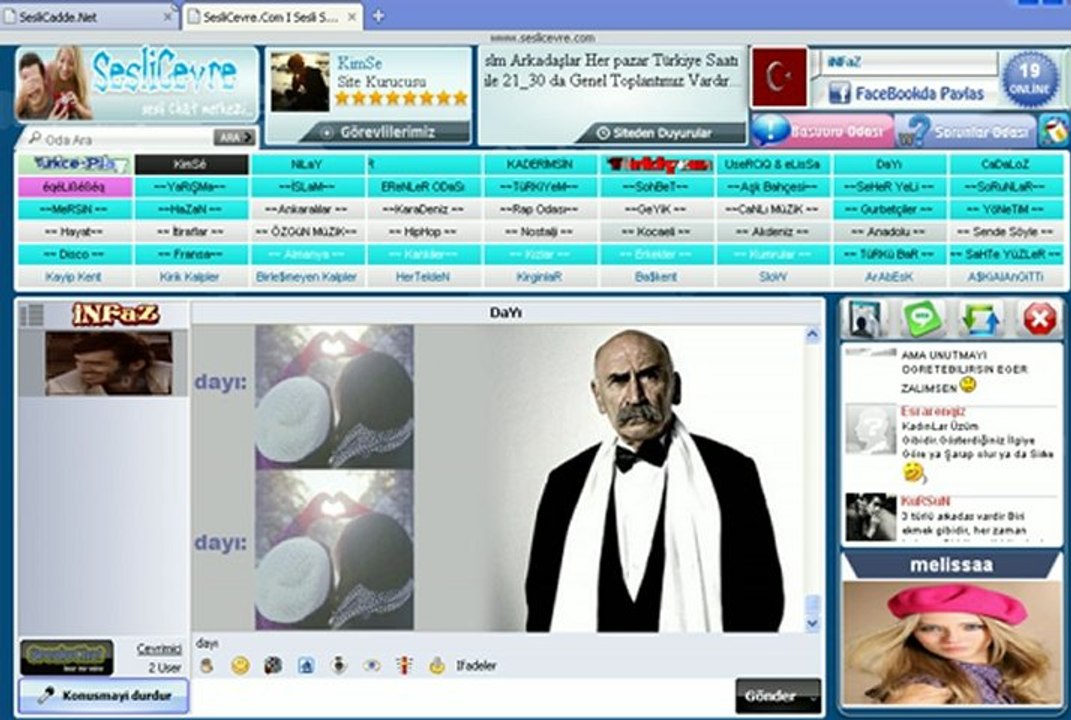Join the --YaRŞMa-- room
Screen dimensions: 1071x720
click(x=192, y=186)
